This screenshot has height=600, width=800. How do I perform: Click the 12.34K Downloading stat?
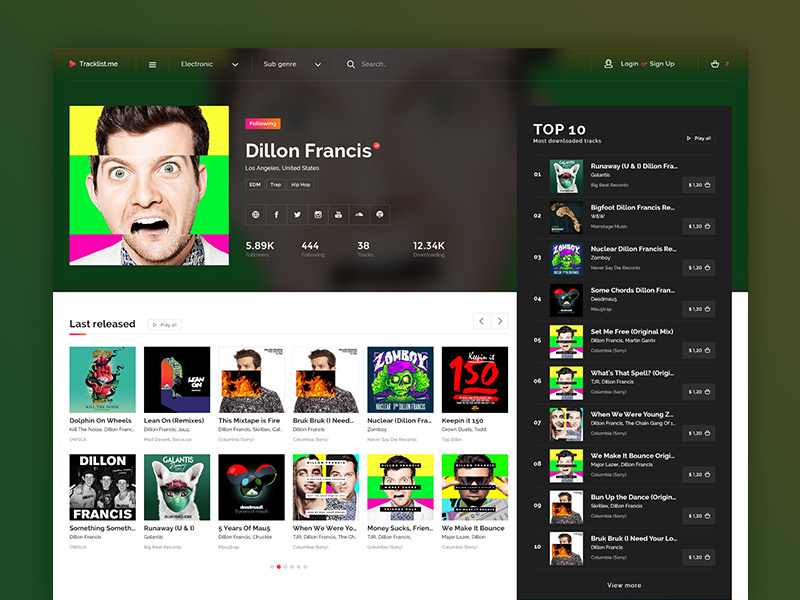point(429,249)
